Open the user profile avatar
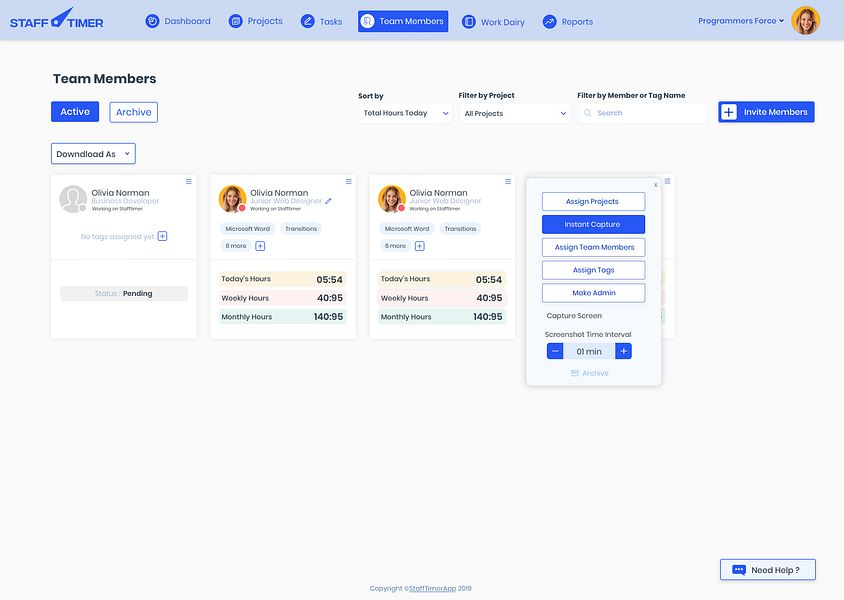Viewport: 844px width, 600px height. (x=806, y=20)
